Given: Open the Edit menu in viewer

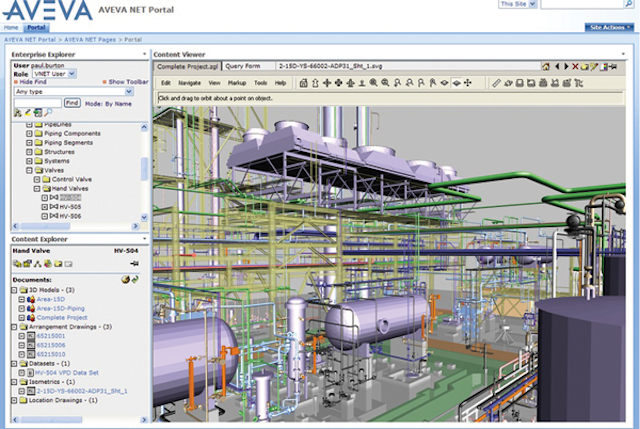Looking at the screenshot, I should [166, 83].
